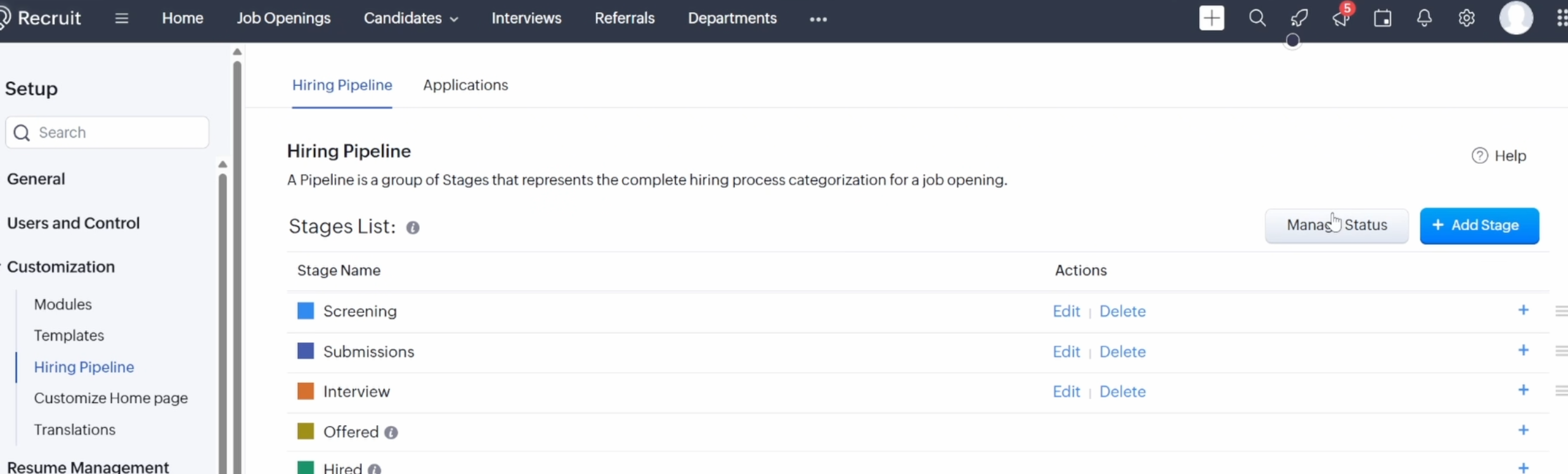Open the notifications bell

[x=1424, y=18]
